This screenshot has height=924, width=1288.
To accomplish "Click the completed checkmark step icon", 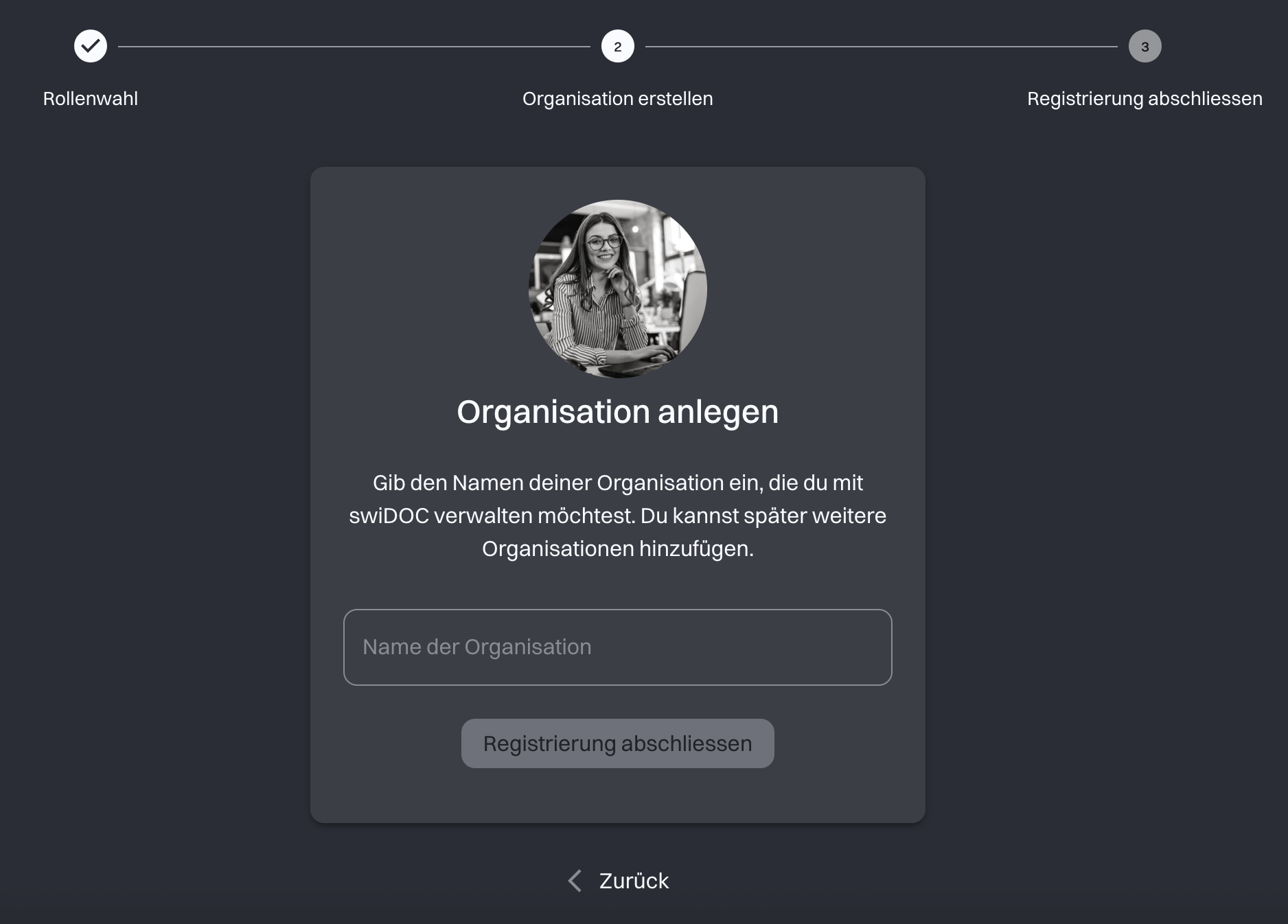I will [91, 46].
